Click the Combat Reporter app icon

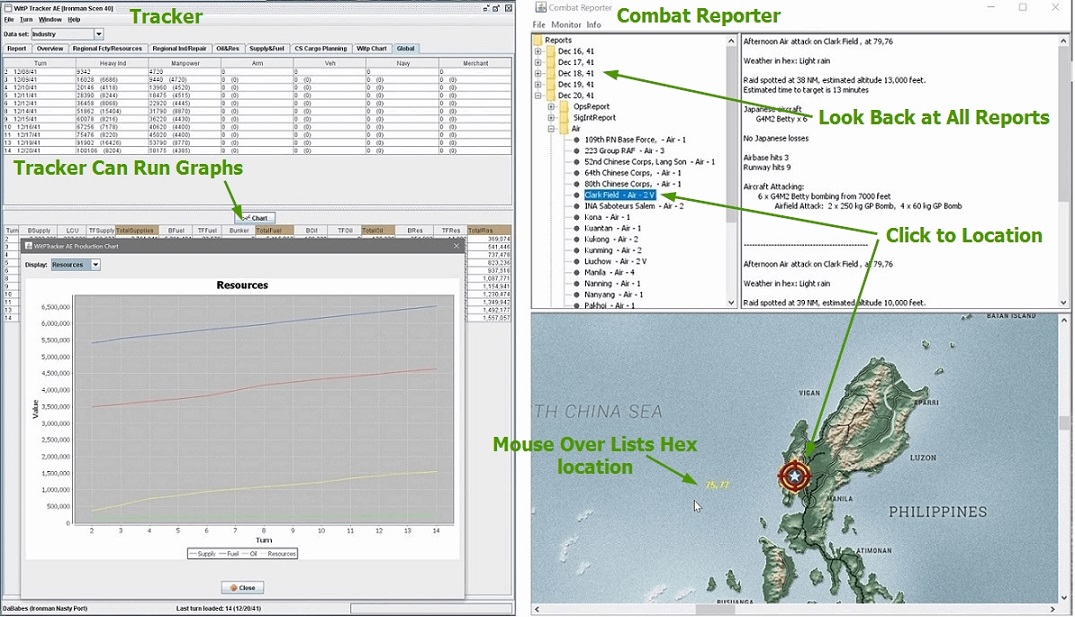click(x=540, y=8)
